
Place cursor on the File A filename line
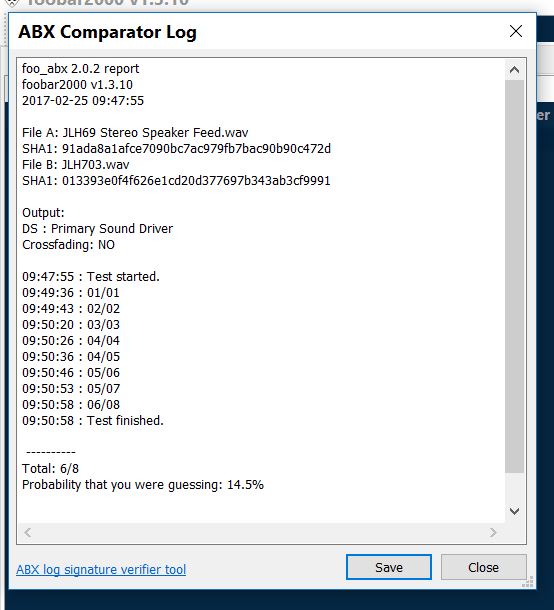(x=135, y=133)
